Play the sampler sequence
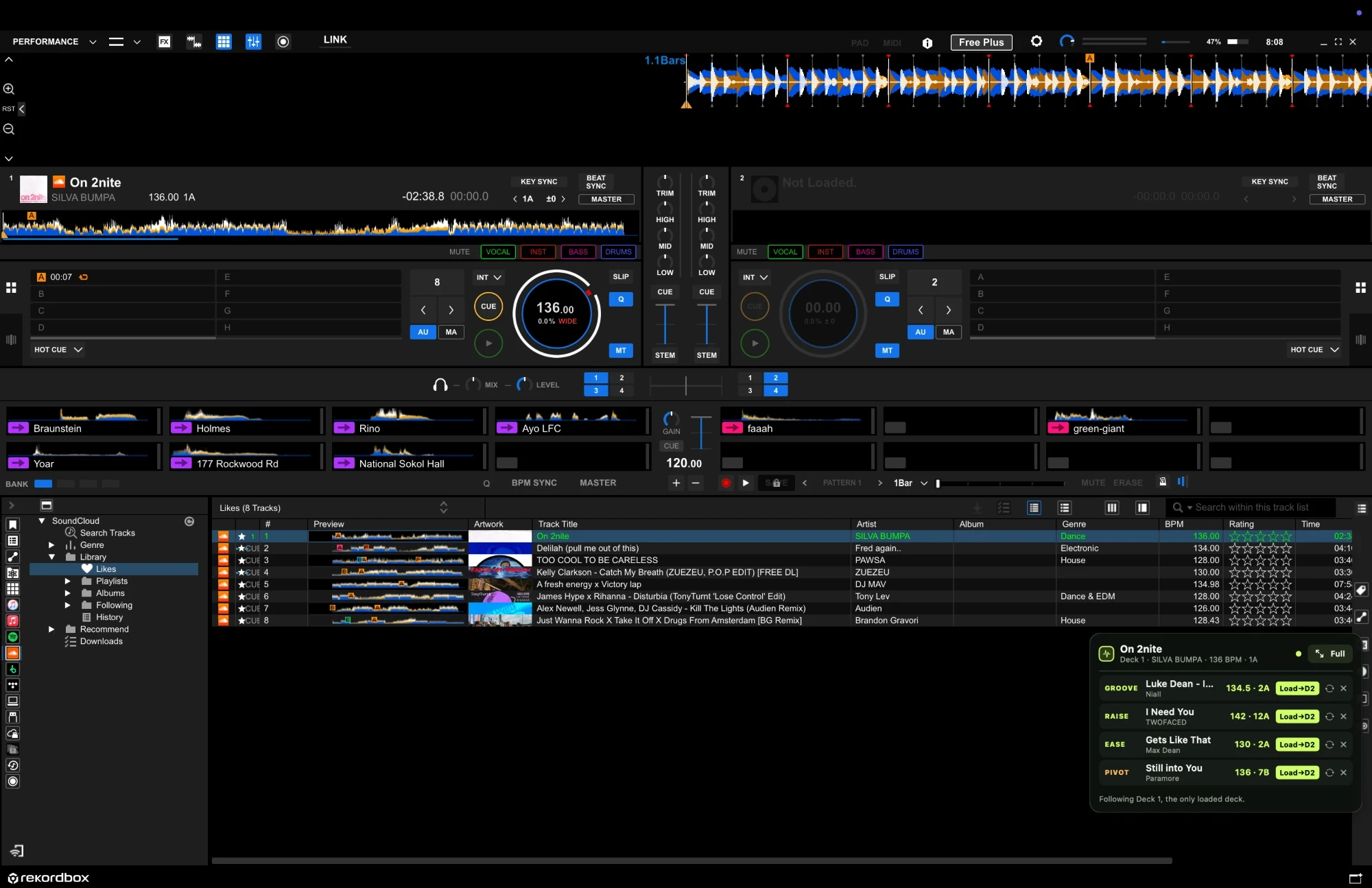Viewport: 1372px width, 888px height. pyautogui.click(x=746, y=483)
